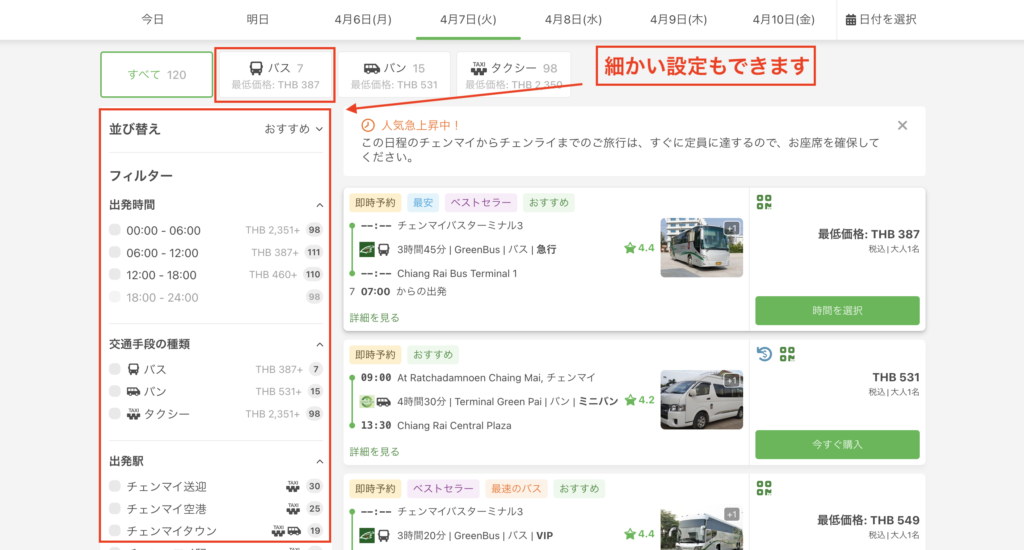Select the 4月9日(木) date tab
Image resolution: width=1024 pixels, height=550 pixels.
coord(679,20)
